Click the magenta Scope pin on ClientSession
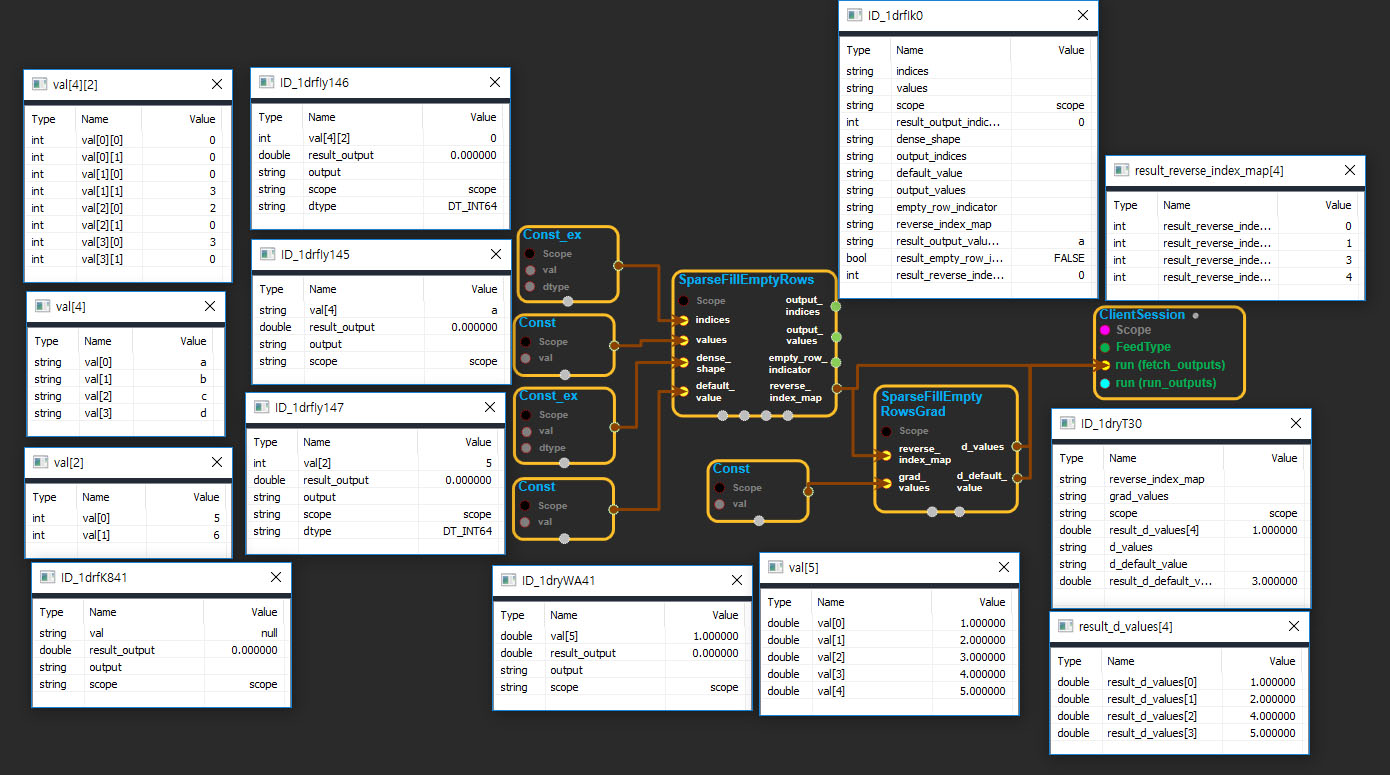The width and height of the screenshot is (1390, 775). coord(1105,330)
